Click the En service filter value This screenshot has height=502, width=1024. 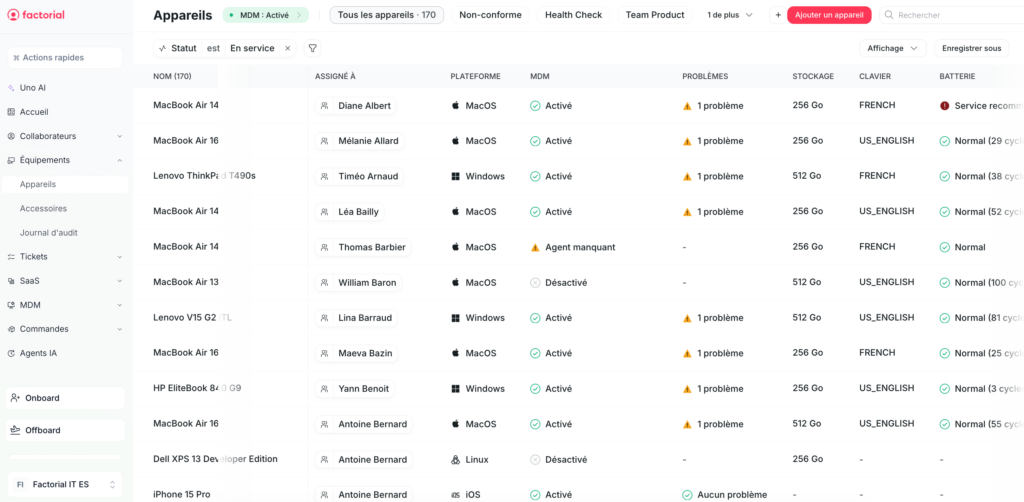[x=252, y=48]
